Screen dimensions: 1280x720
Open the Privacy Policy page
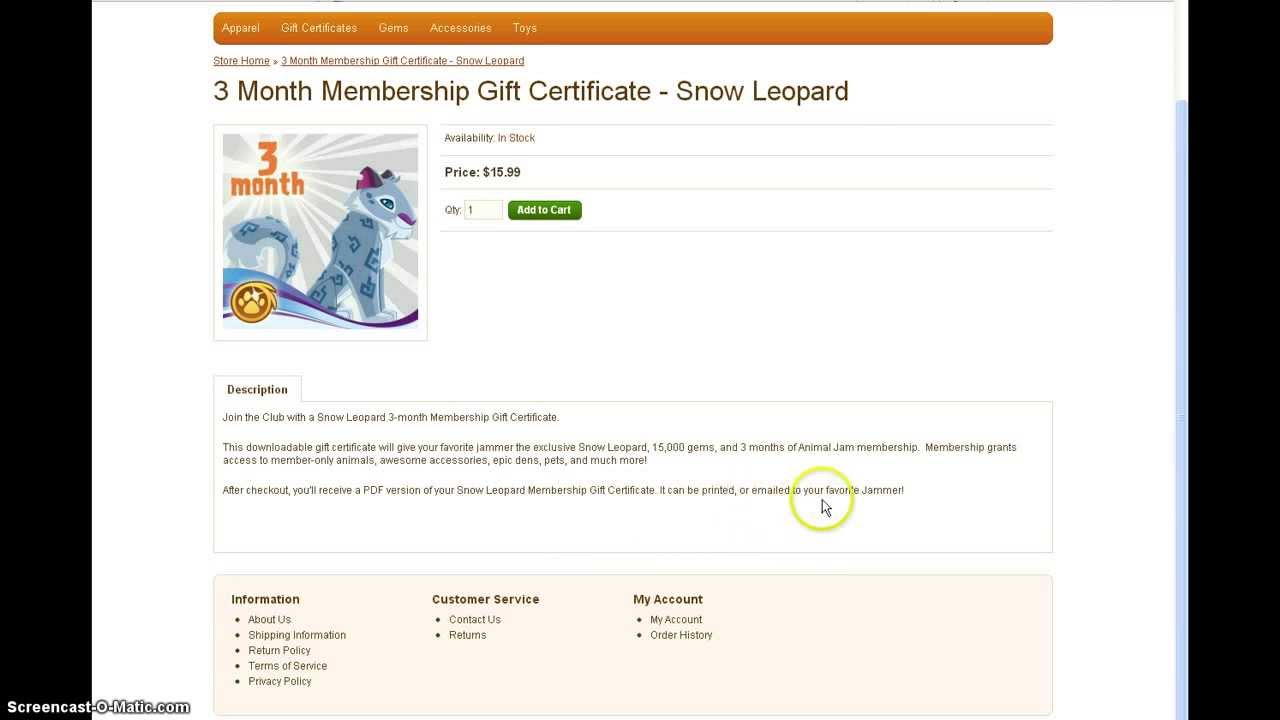point(280,682)
